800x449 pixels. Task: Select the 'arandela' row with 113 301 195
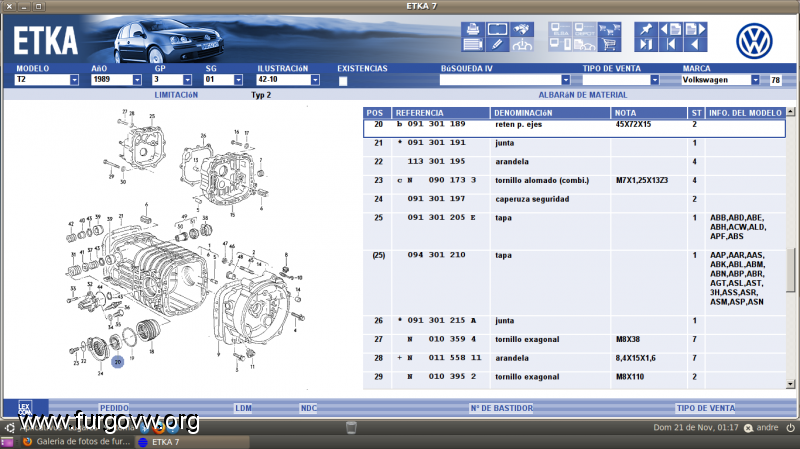[574, 166]
